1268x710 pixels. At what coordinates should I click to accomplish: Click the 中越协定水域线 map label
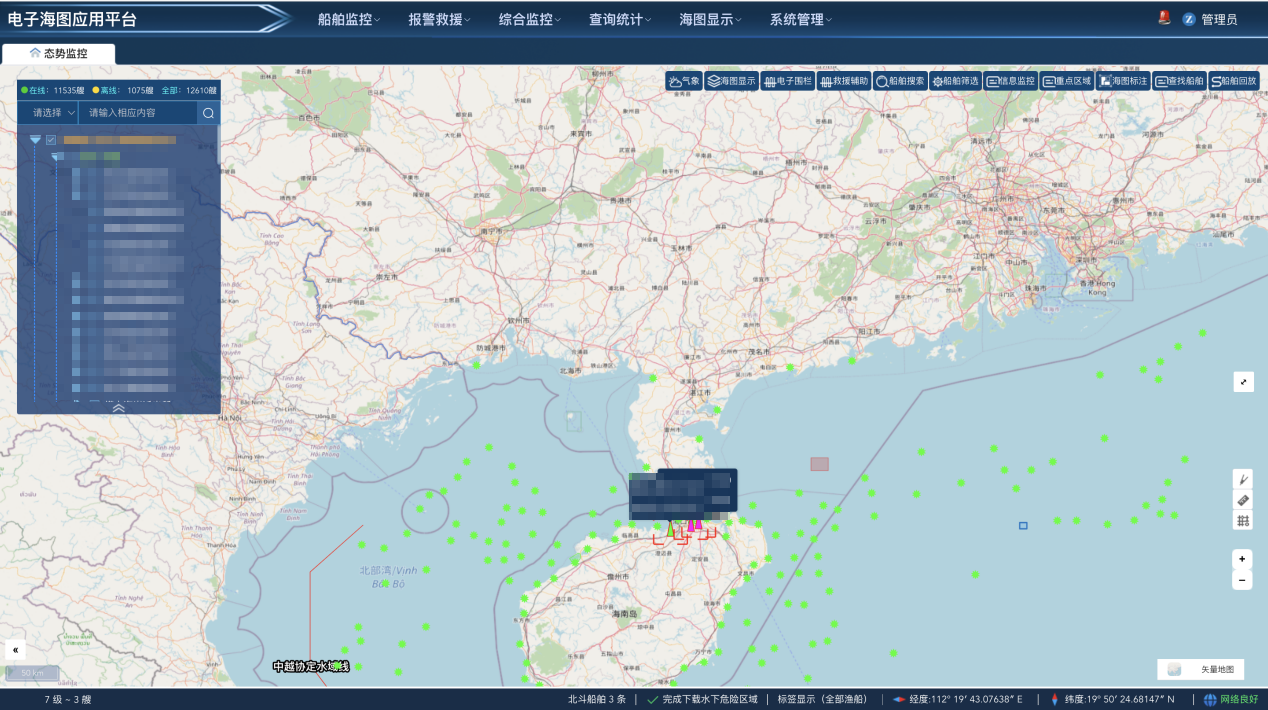click(311, 666)
